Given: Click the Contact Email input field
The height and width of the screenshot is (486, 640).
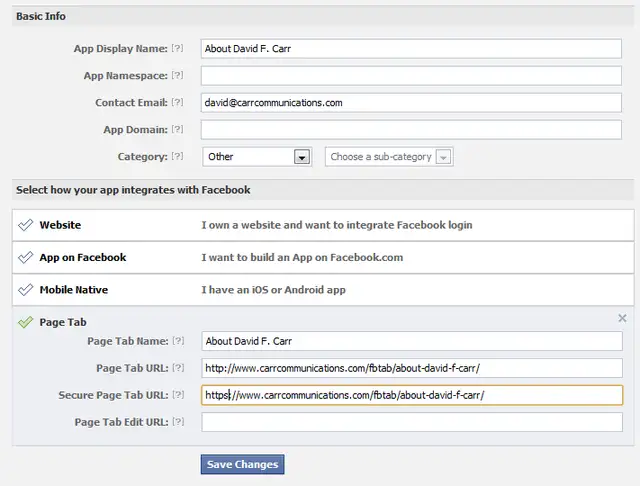Looking at the screenshot, I should pos(411,102).
